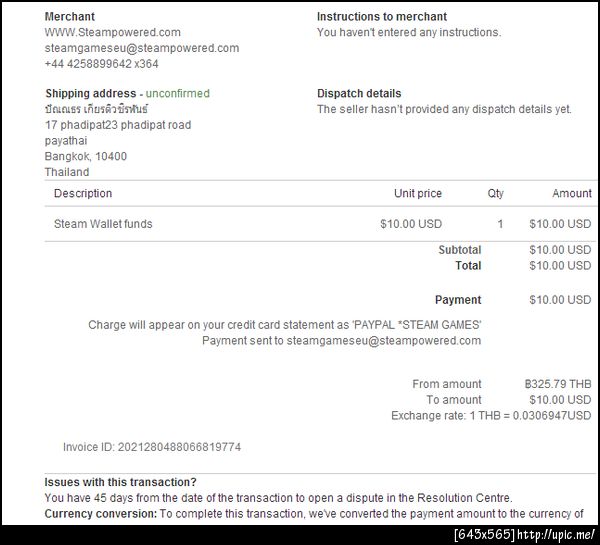This screenshot has height=545, width=600.
Task: Click the Payment value $10.00 USD
Action: (561, 300)
